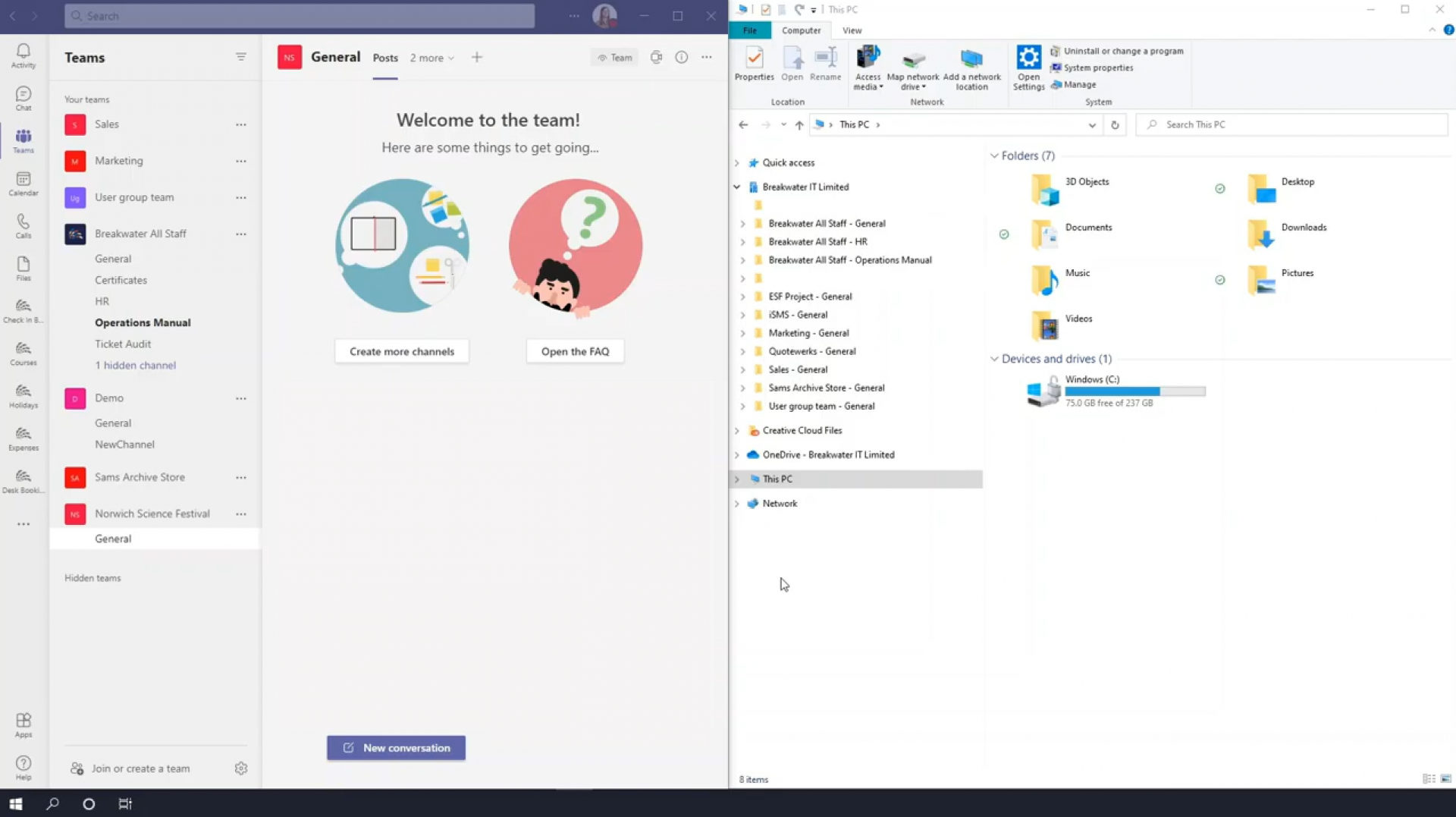
Task: Open the Calendar in Teams sidebar
Action: (24, 184)
